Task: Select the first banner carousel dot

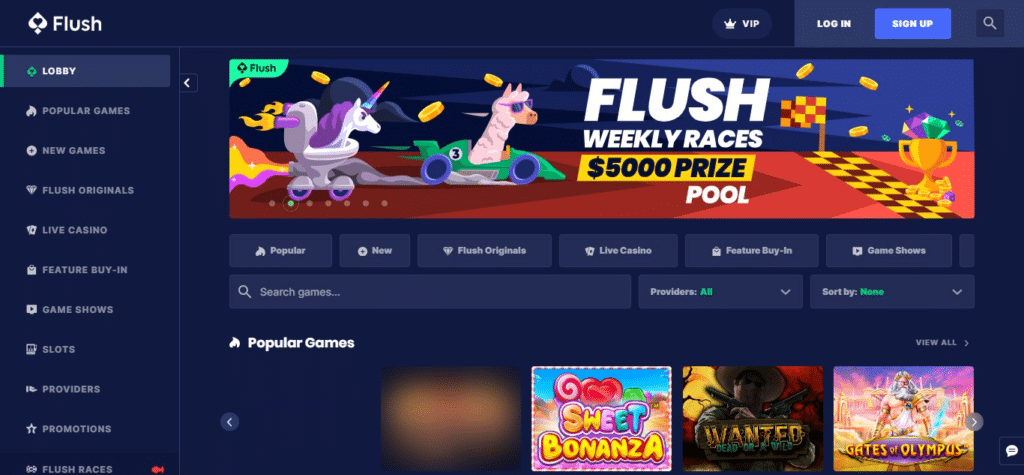Action: pos(272,203)
